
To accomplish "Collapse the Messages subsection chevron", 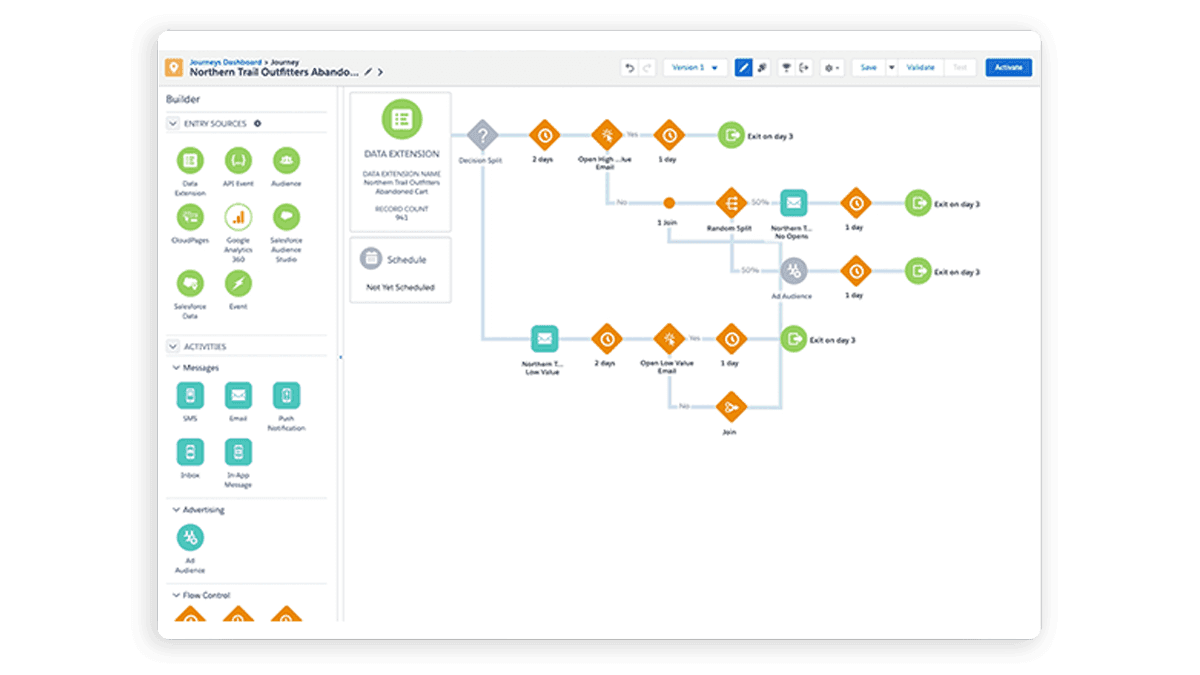I will point(173,367).
